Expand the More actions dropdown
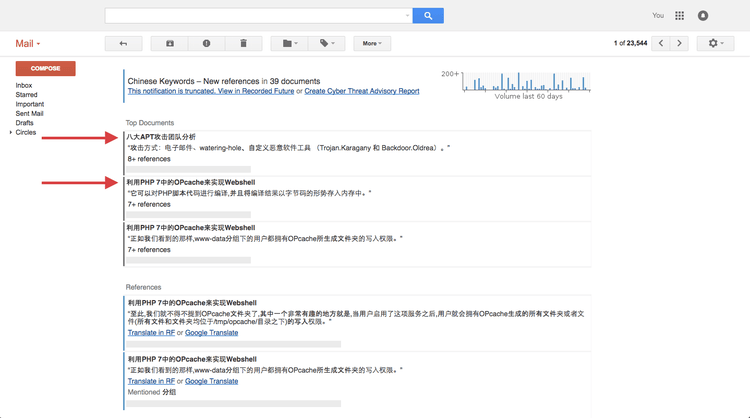This screenshot has height=418, width=750. 372,43
